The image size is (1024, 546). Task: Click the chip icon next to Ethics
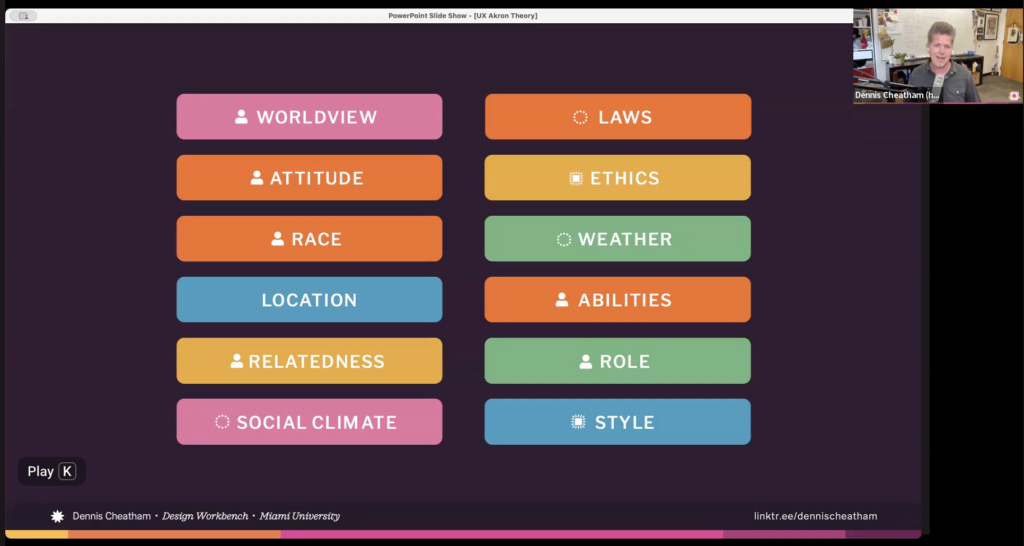point(576,178)
